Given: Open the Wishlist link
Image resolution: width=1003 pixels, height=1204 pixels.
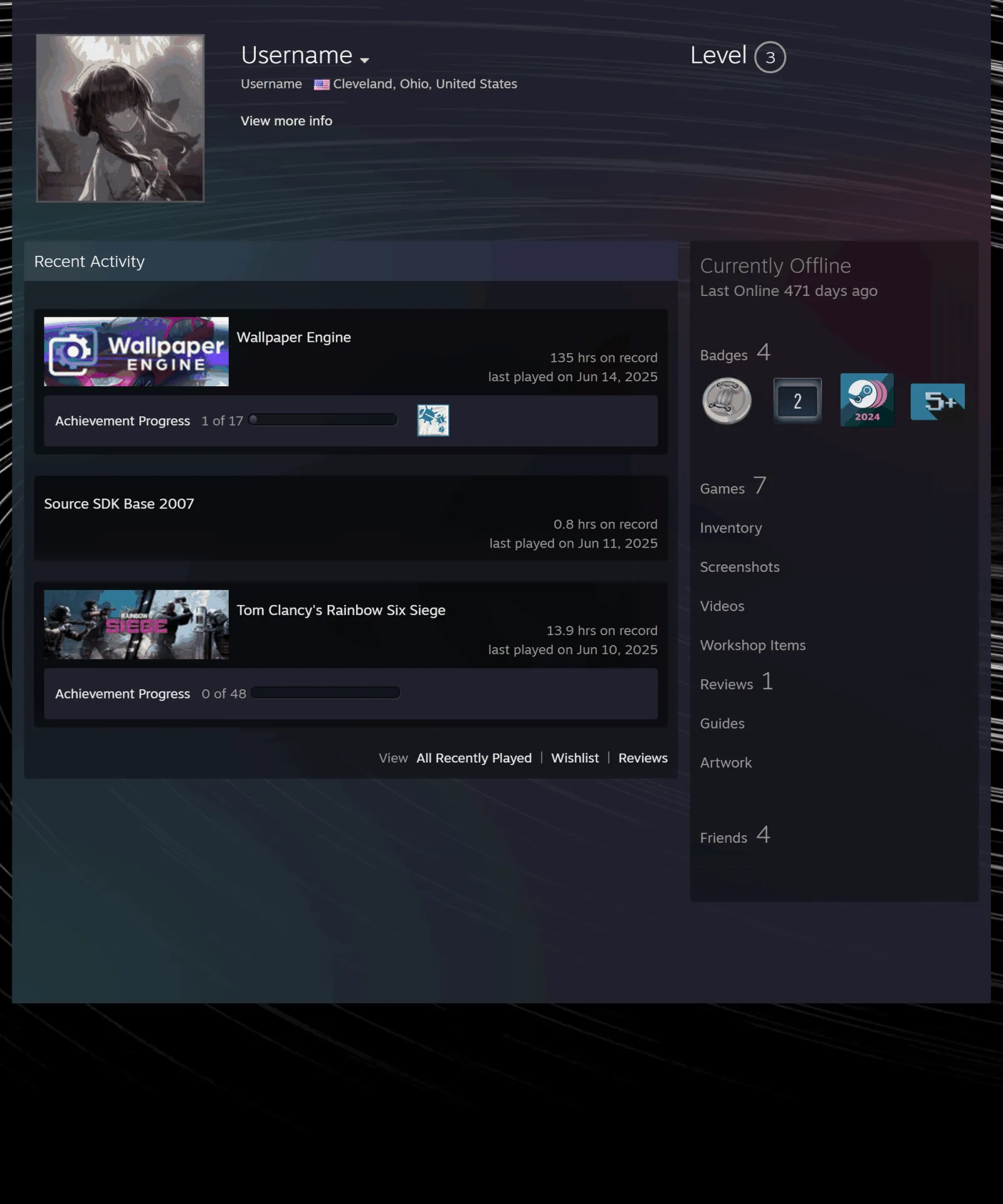Looking at the screenshot, I should (575, 758).
